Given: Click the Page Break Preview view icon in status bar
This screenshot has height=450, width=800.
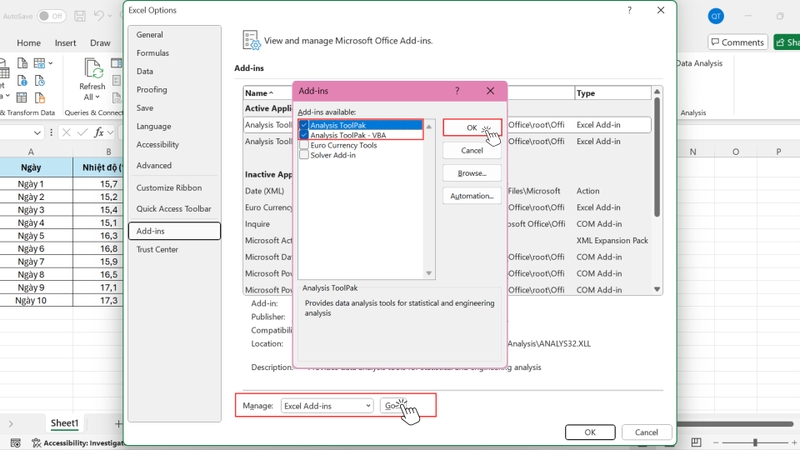Looking at the screenshot, I should point(696,442).
